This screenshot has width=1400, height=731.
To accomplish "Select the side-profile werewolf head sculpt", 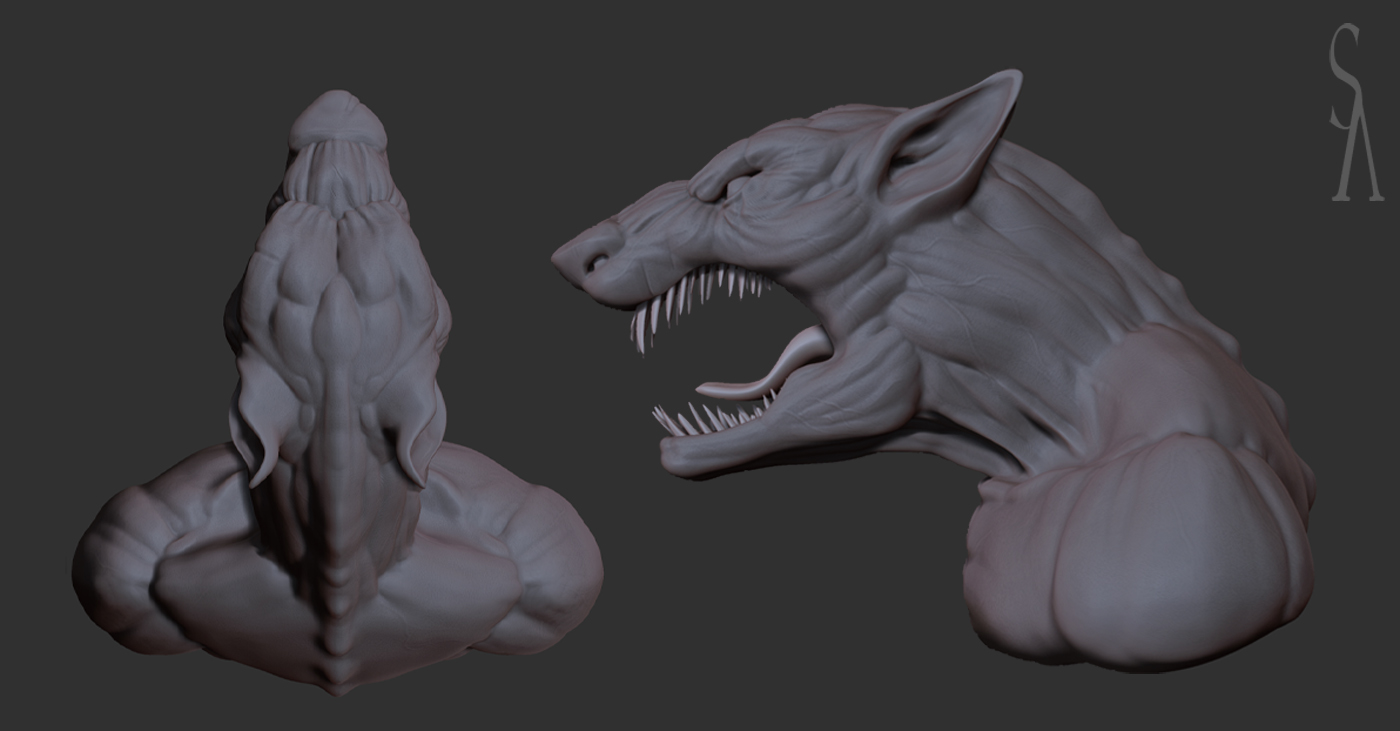I will point(933,370).
